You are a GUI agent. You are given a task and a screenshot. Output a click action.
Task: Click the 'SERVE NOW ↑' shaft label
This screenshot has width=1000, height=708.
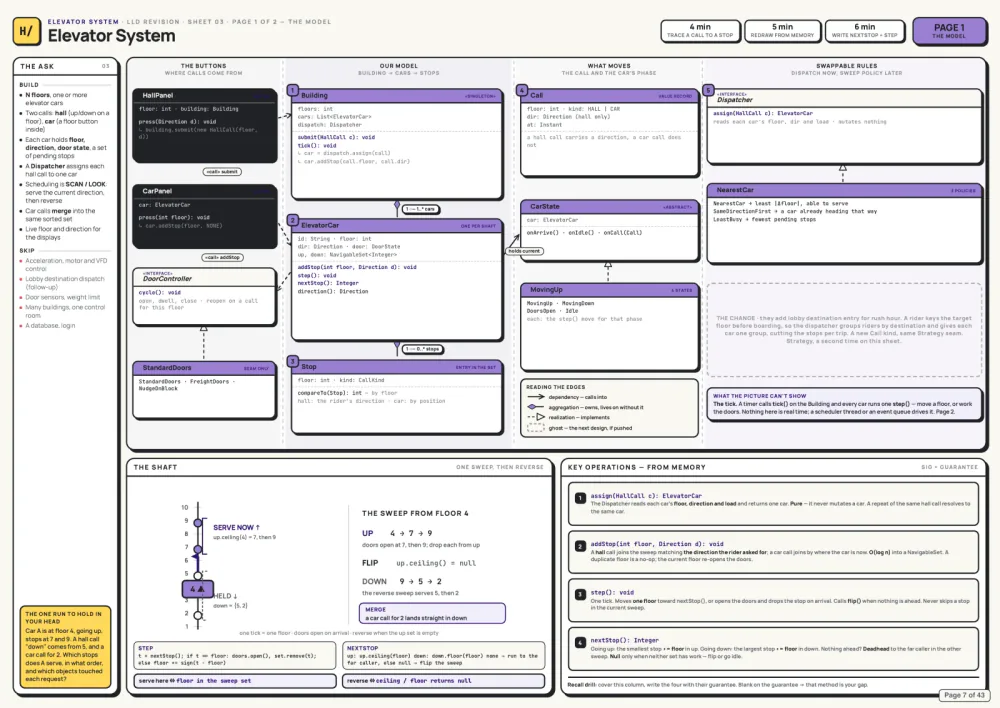[236, 527]
